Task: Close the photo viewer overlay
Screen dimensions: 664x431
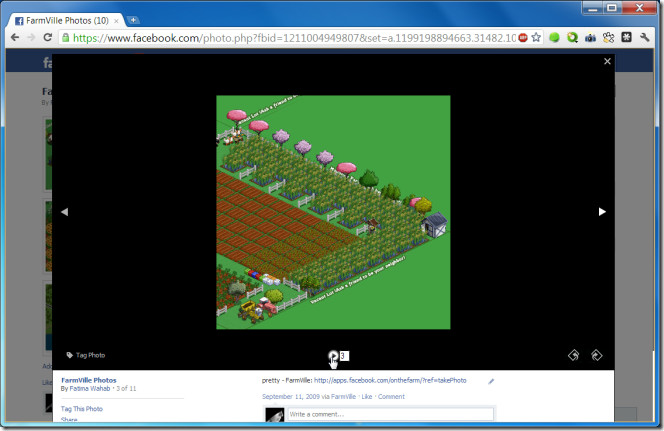Action: coord(607,61)
